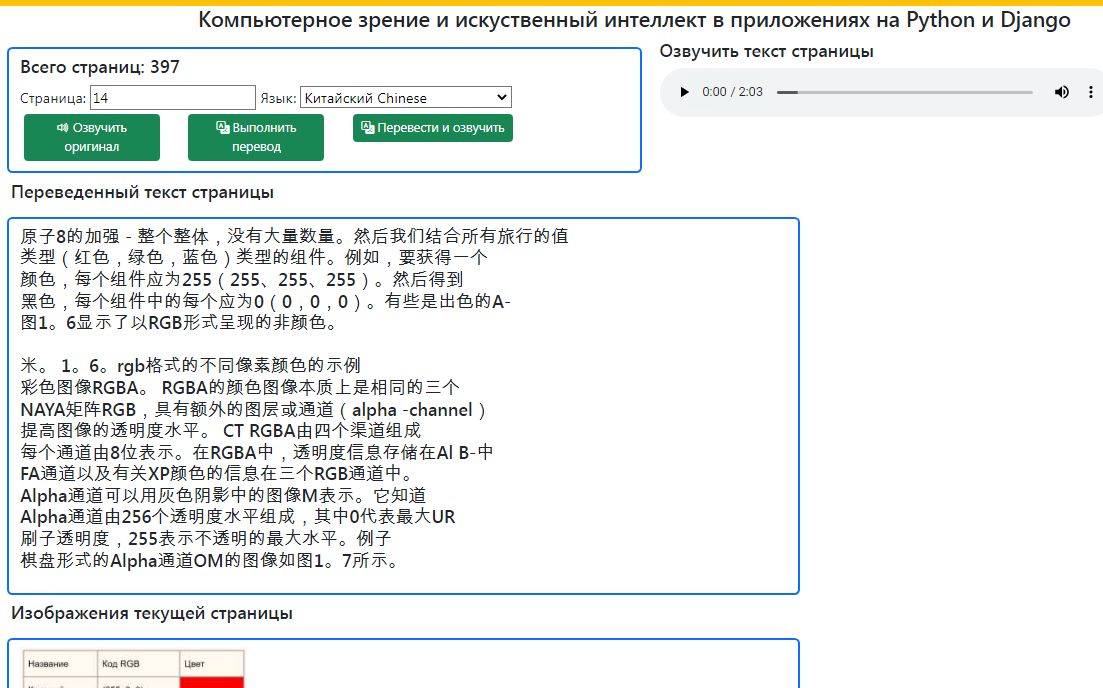Click the Всего страниц: 397 label
The height and width of the screenshot is (688, 1103).
click(x=100, y=67)
